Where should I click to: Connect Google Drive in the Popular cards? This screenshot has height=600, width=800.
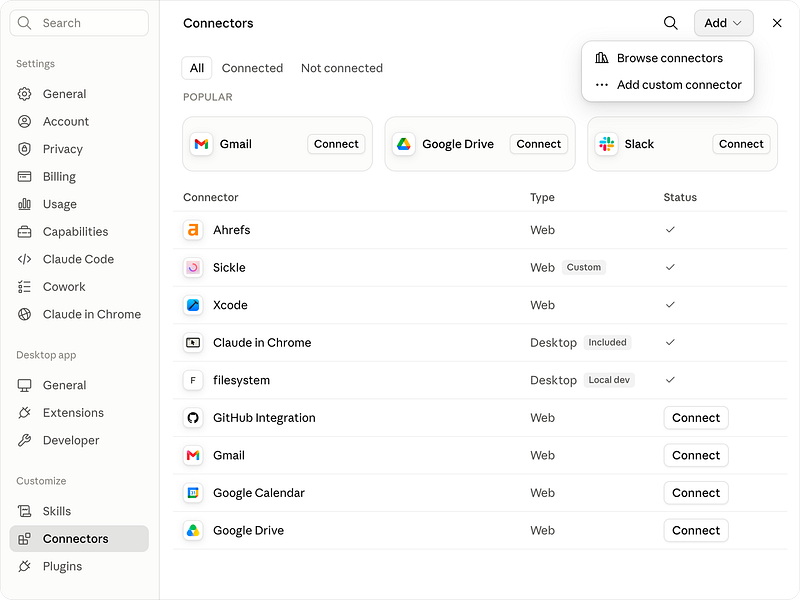click(539, 144)
